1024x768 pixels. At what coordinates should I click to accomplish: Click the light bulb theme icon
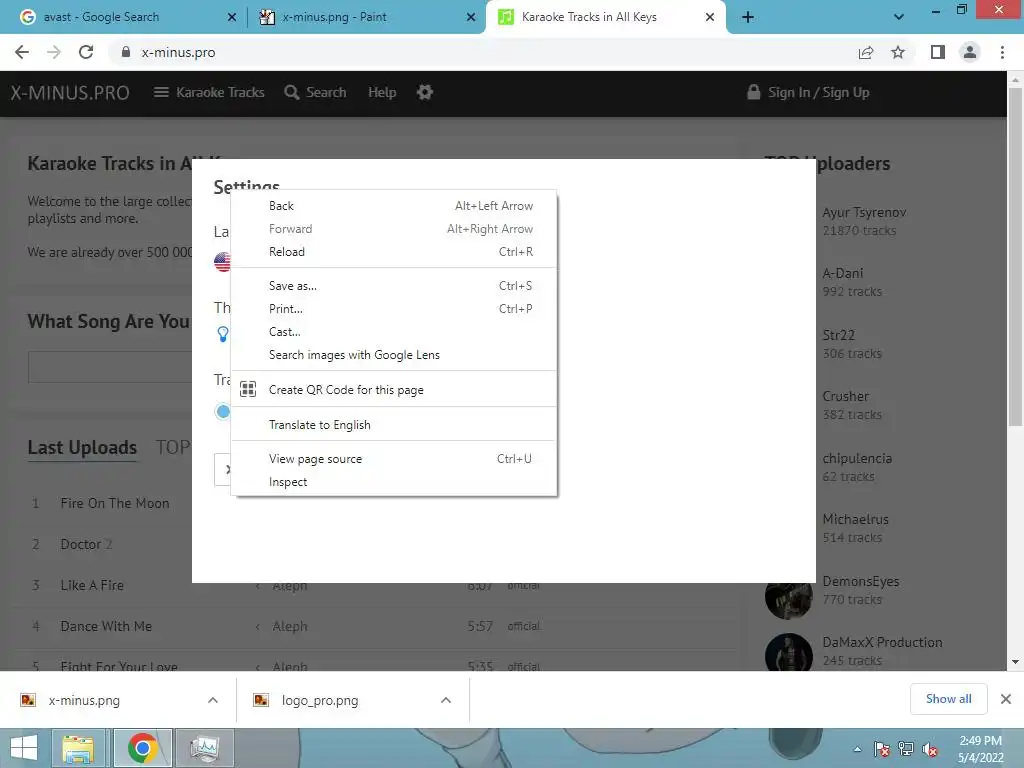pos(223,334)
